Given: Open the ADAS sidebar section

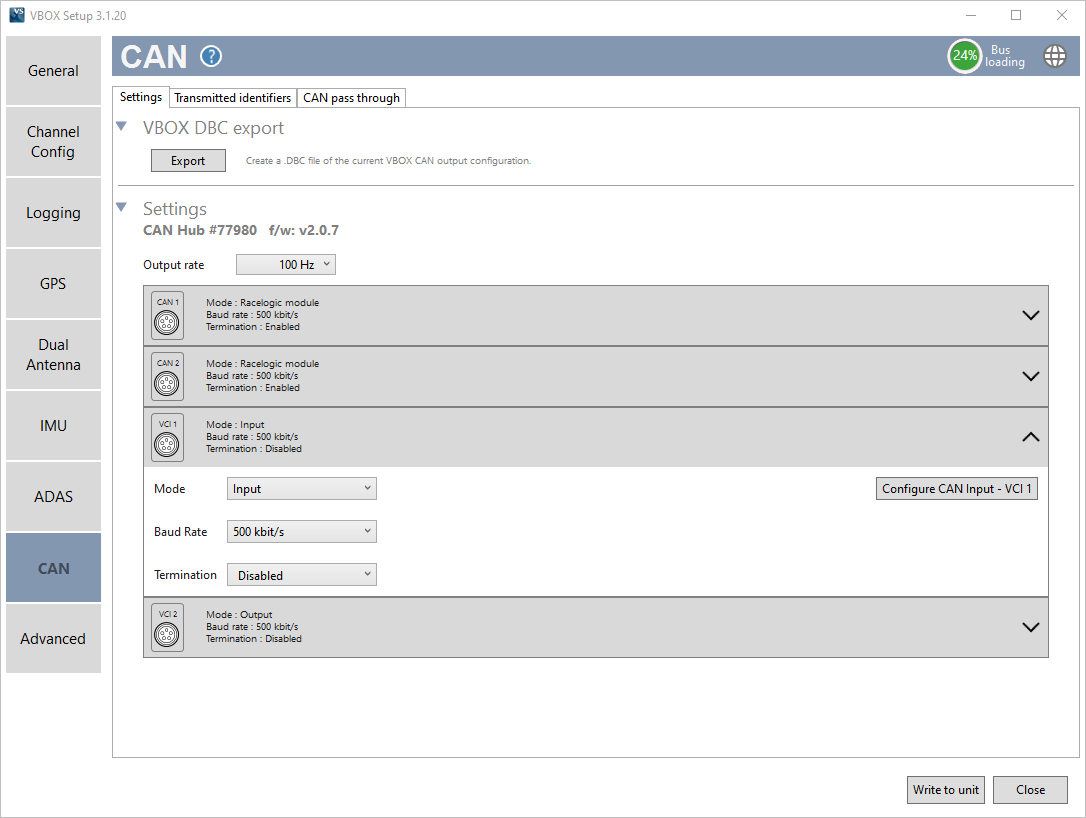Looking at the screenshot, I should pyautogui.click(x=53, y=497).
